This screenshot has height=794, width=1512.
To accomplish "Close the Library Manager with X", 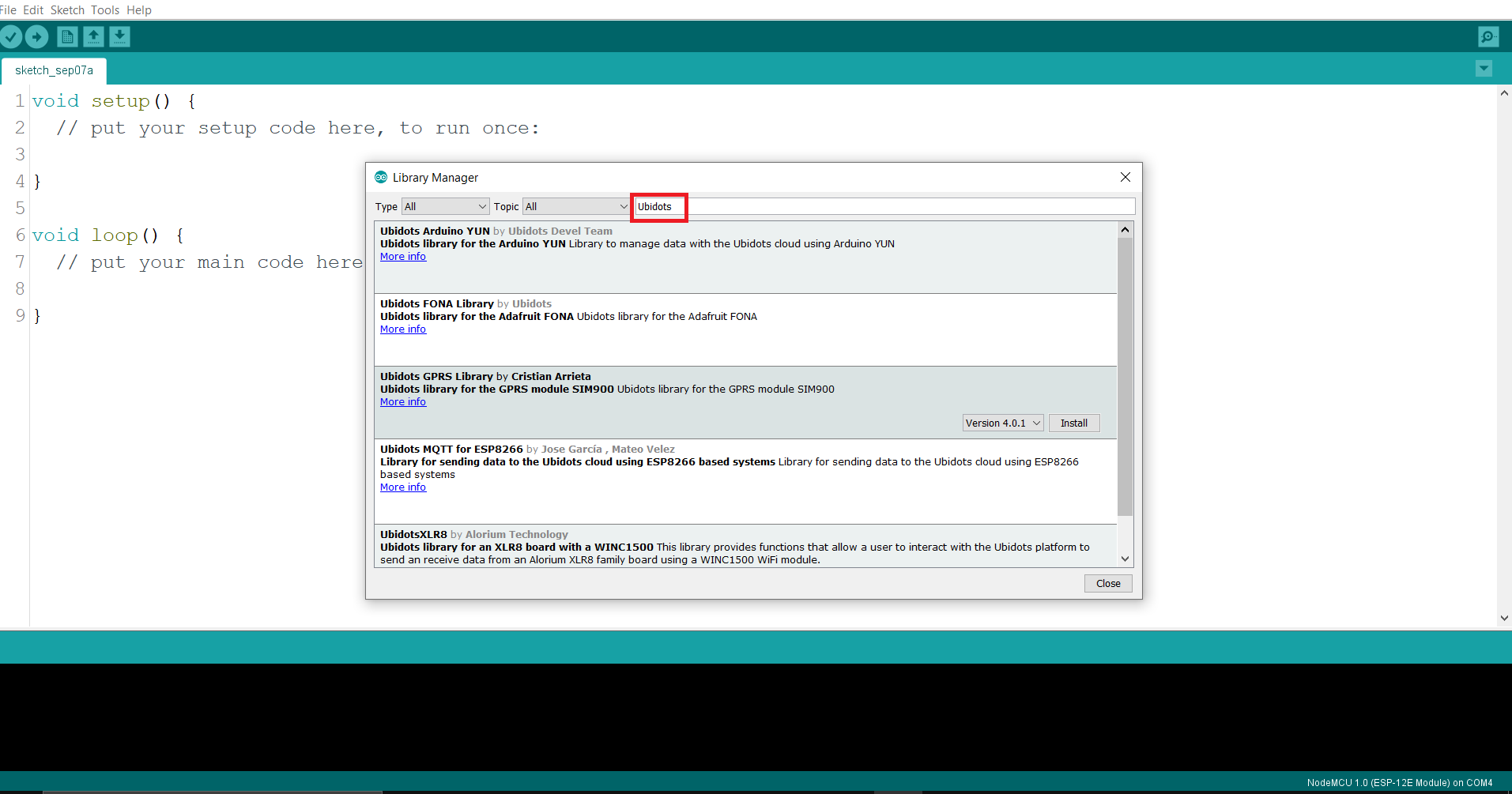I will point(1126,177).
